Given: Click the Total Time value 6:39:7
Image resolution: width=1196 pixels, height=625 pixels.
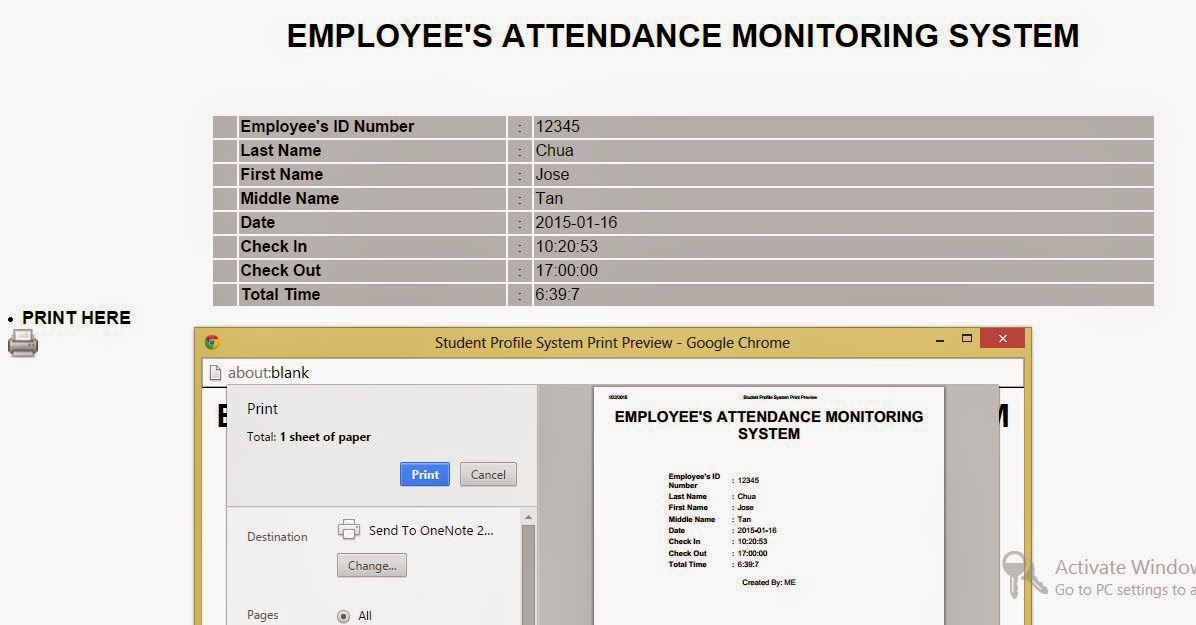Looking at the screenshot, I should click(557, 295).
